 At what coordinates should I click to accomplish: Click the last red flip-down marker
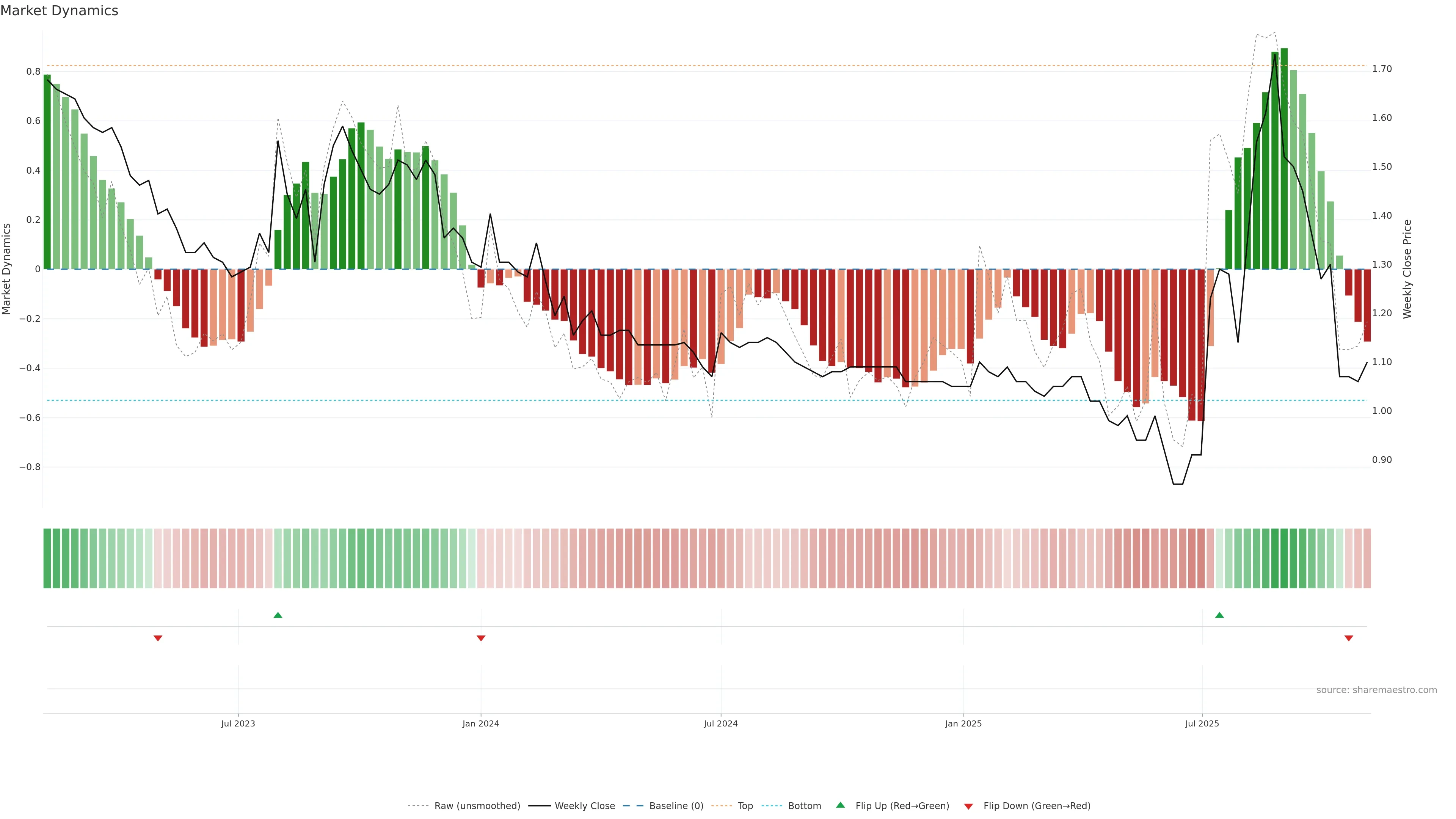point(1349,638)
